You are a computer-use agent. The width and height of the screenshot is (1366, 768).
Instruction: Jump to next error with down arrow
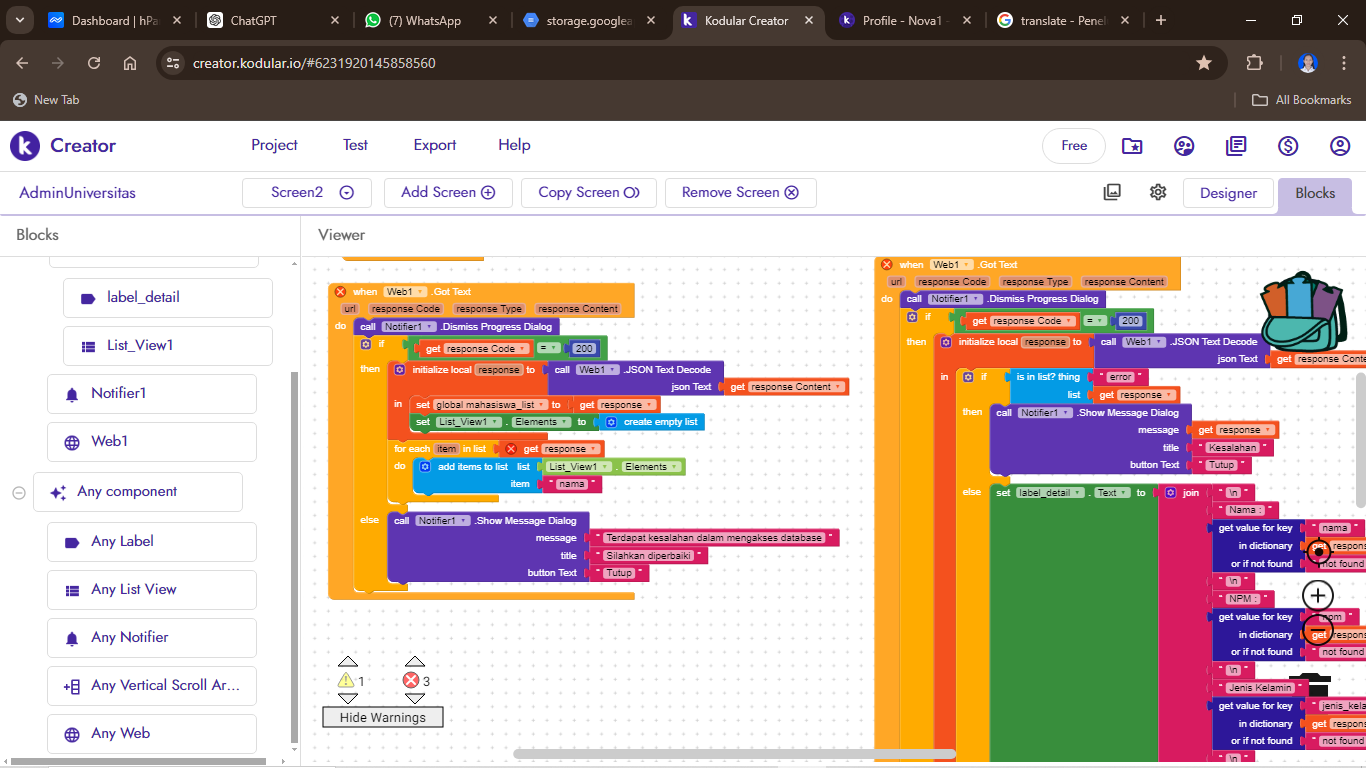[414, 698]
